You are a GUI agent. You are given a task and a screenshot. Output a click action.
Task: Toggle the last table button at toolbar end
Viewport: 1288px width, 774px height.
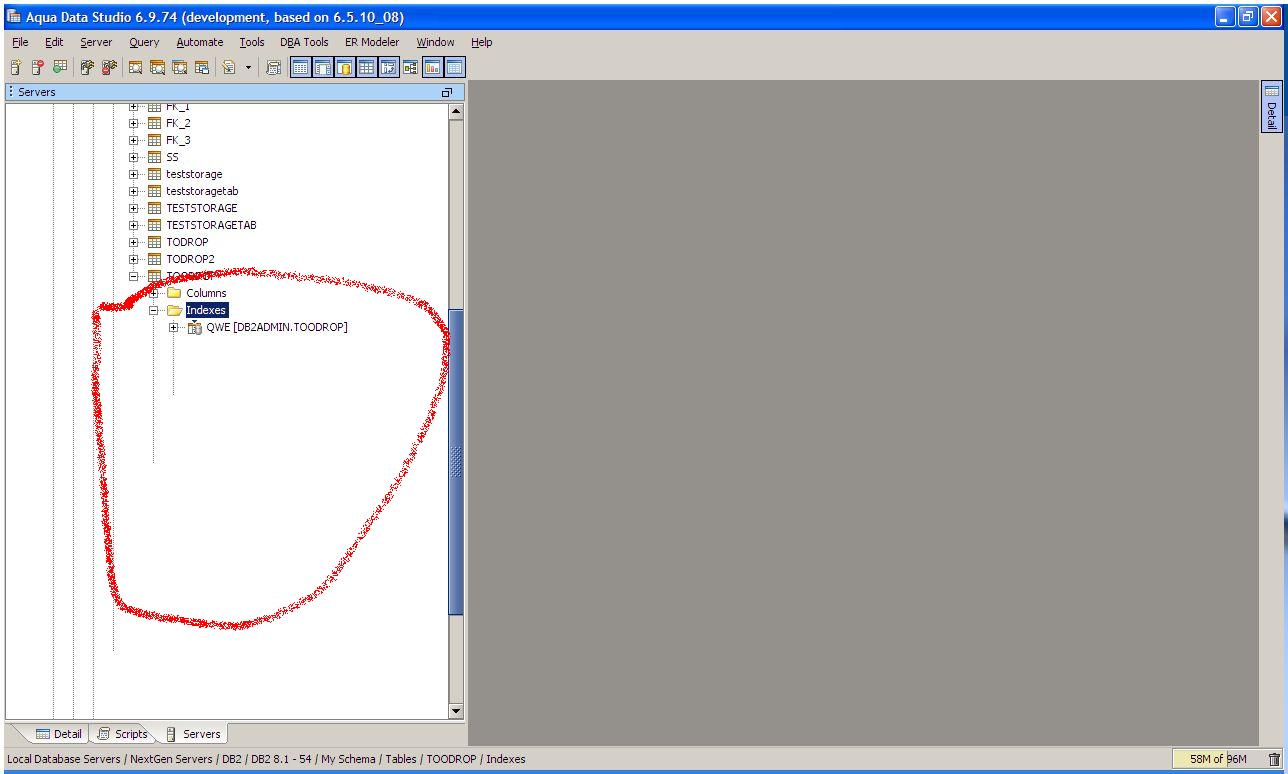[x=454, y=68]
